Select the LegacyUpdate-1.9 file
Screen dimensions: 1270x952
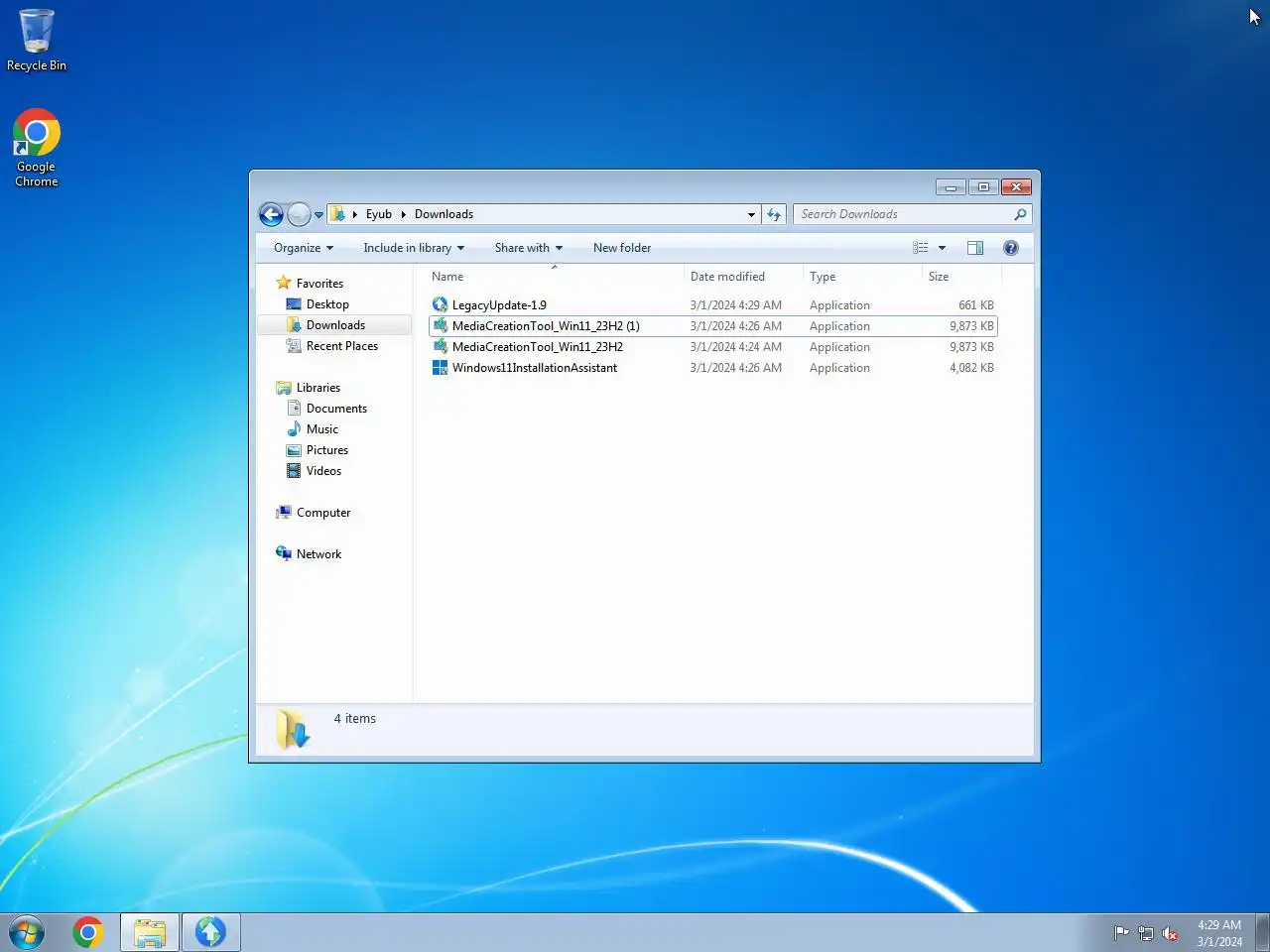(499, 305)
